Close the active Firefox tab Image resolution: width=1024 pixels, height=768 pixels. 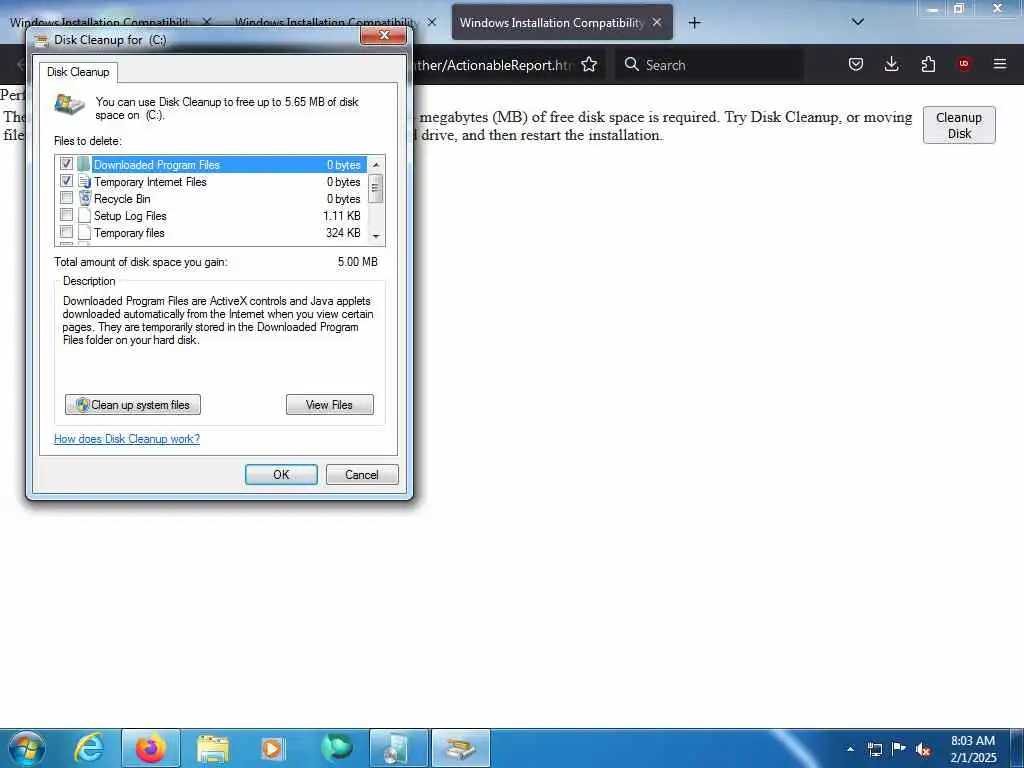[657, 22]
